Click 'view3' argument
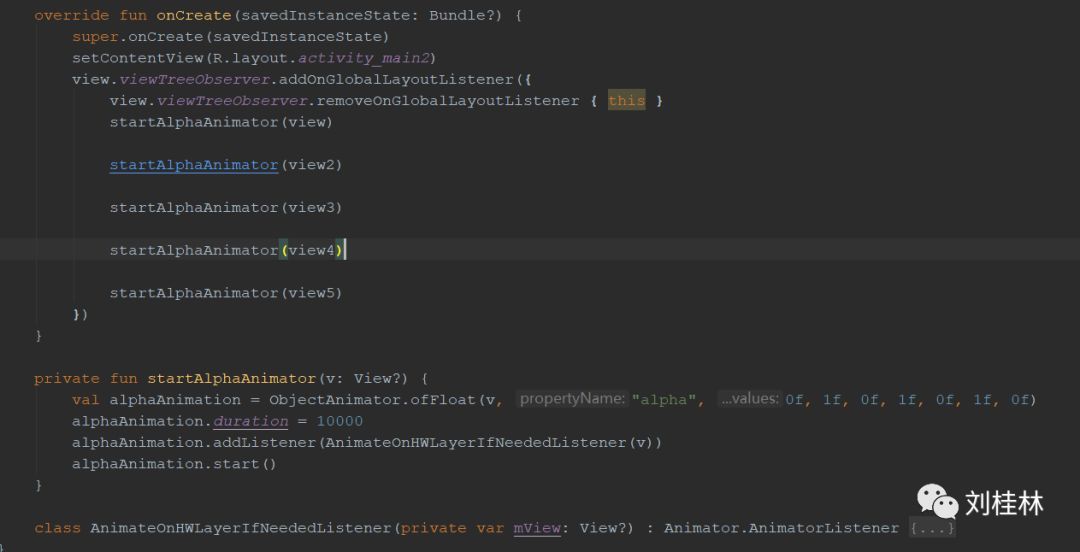The width and height of the screenshot is (1080, 552). click(311, 207)
